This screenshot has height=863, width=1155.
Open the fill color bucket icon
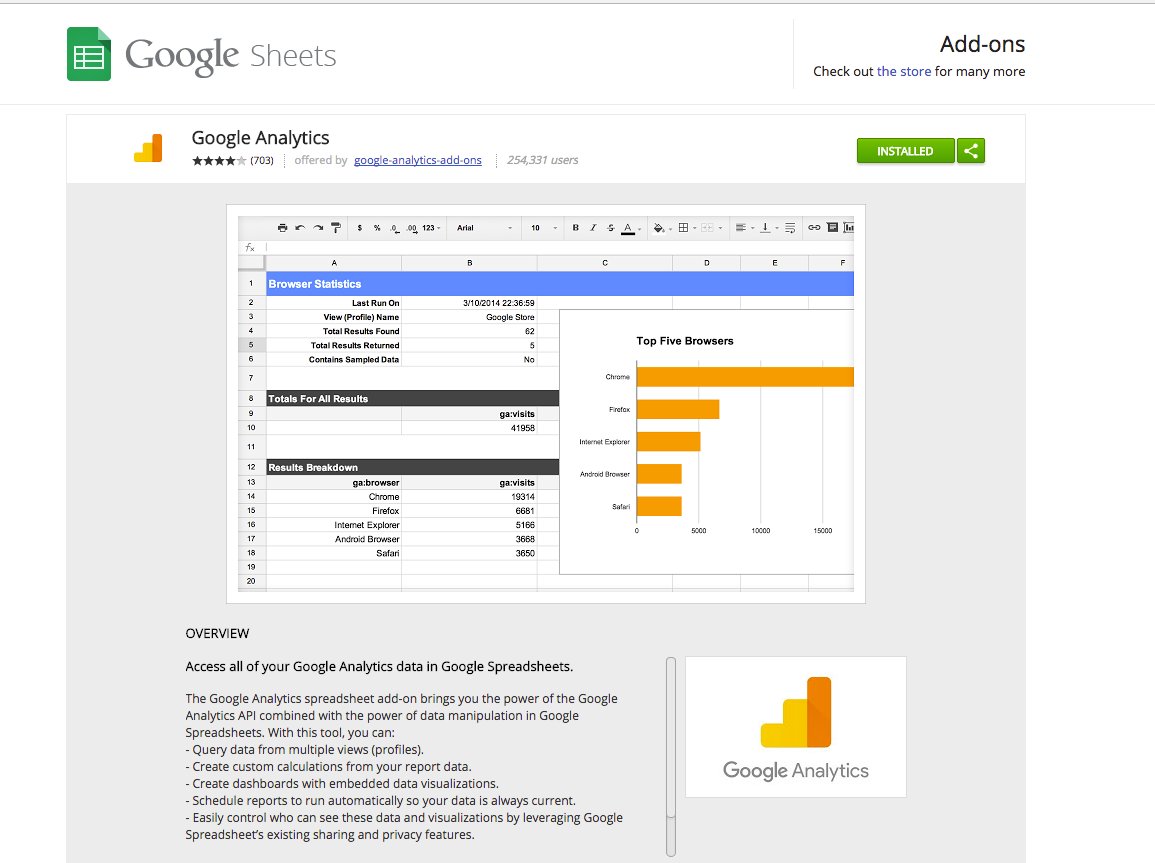coord(661,228)
